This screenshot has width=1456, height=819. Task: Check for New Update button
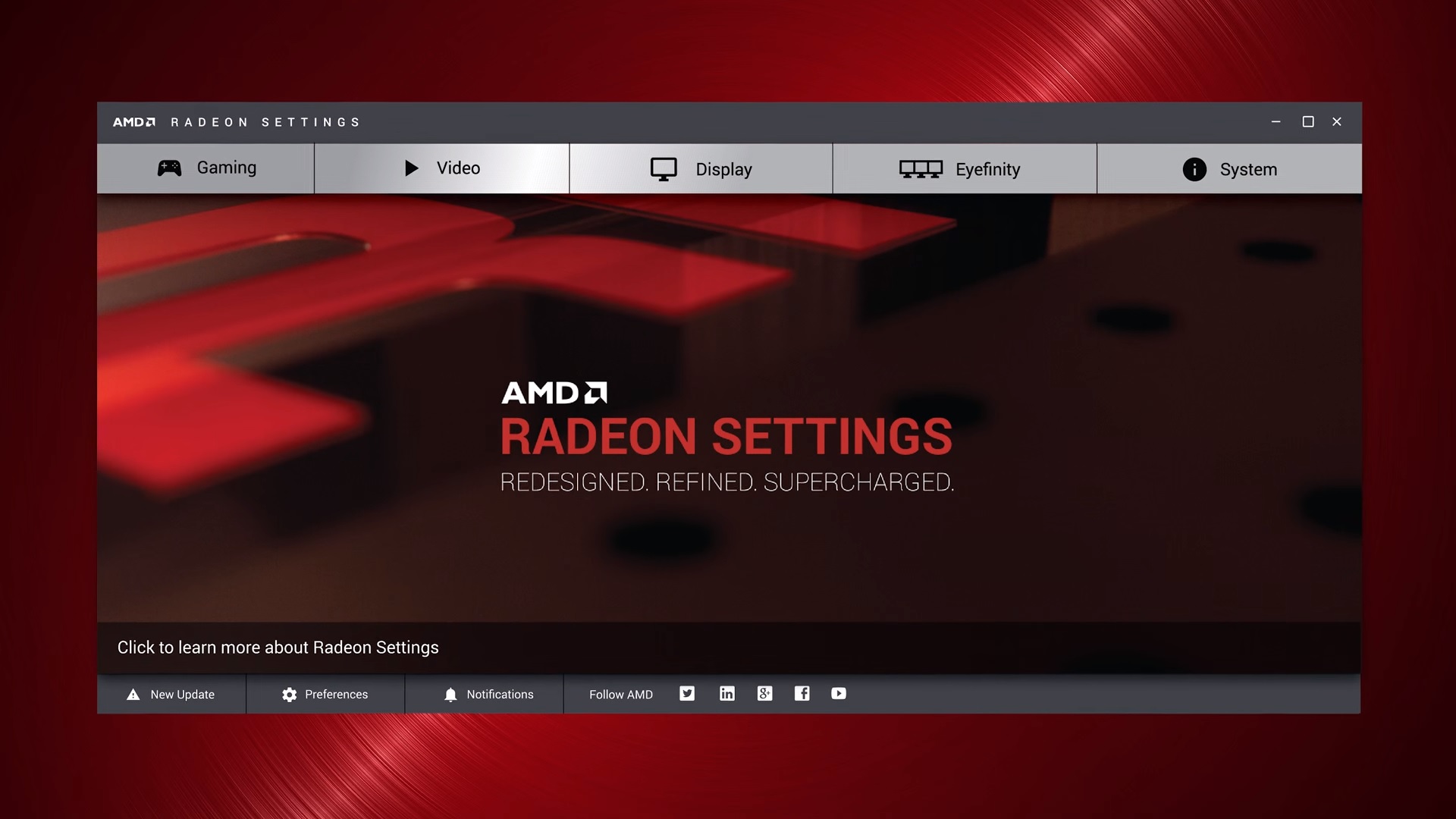[x=171, y=695]
